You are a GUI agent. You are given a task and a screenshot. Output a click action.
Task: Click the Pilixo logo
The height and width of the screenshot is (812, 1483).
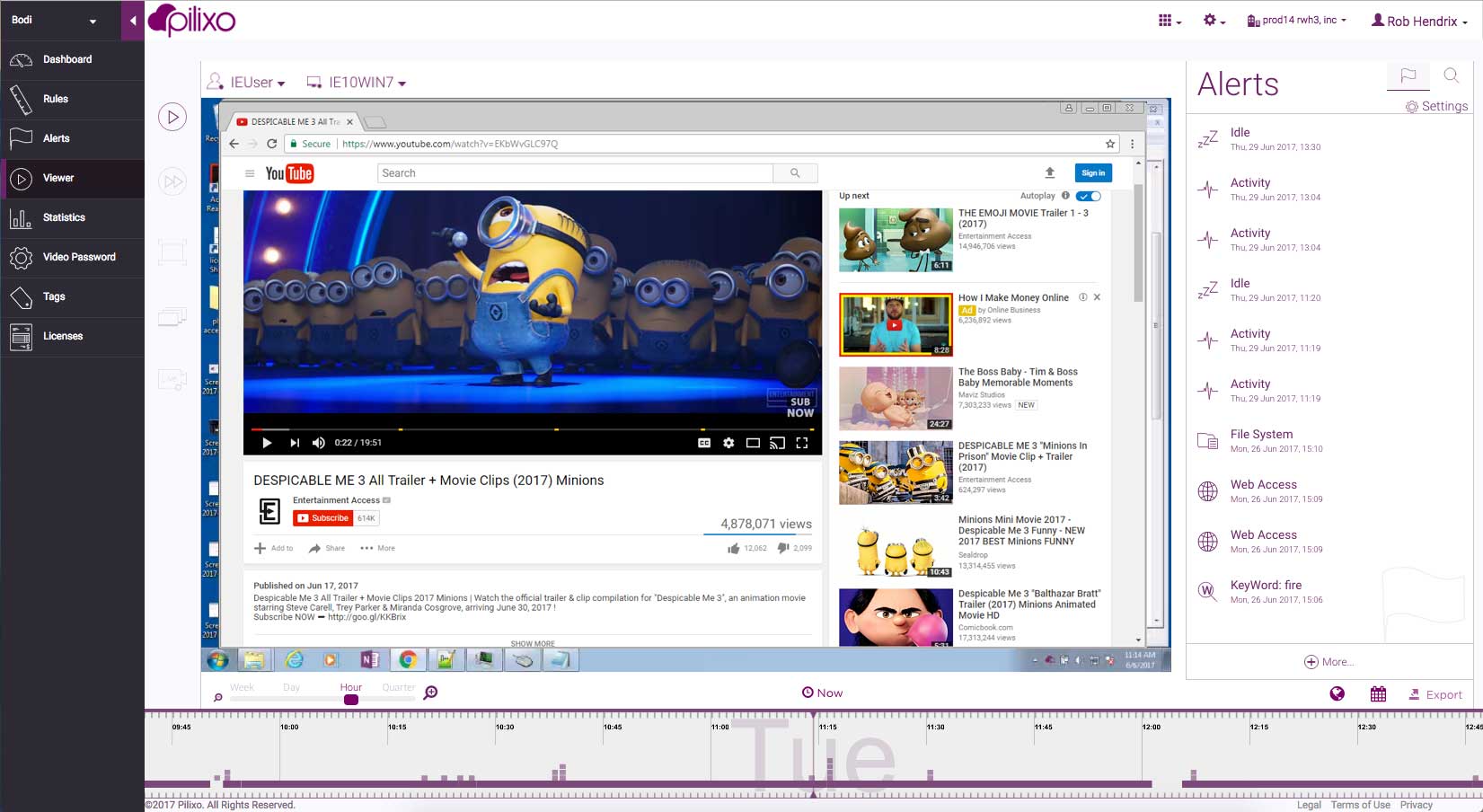click(192, 20)
